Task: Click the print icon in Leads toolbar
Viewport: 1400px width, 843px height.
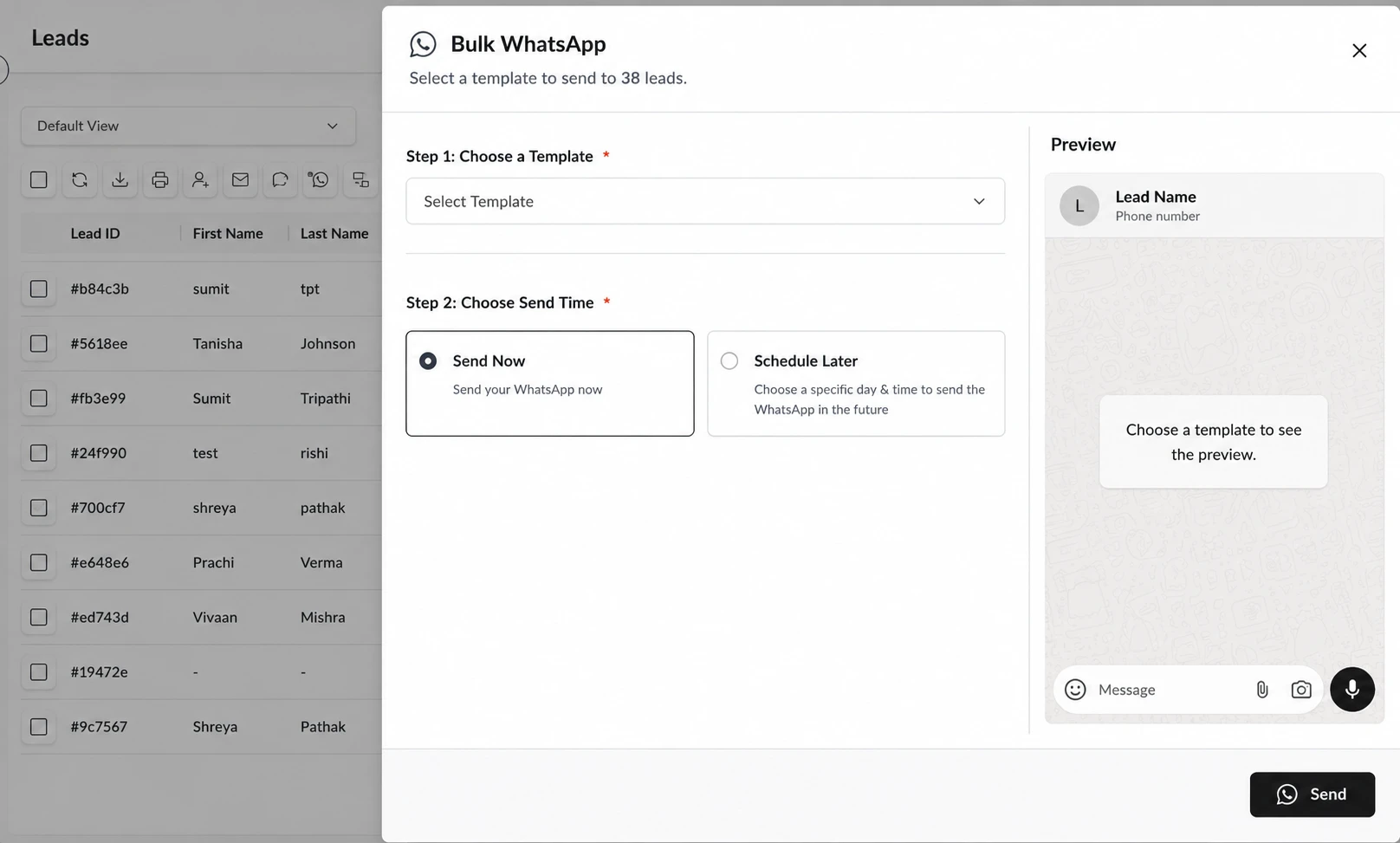Action: [160, 179]
